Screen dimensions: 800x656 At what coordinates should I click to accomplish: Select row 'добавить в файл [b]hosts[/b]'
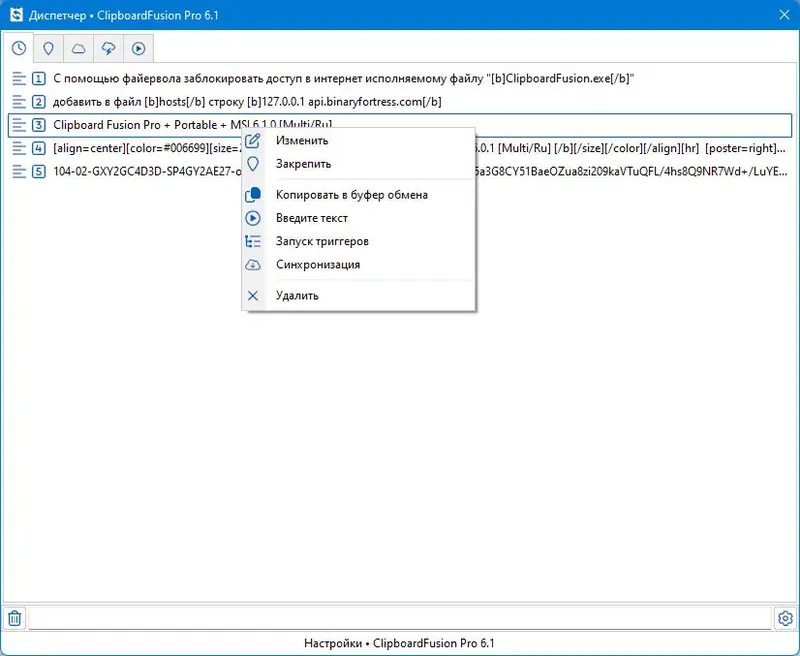click(x=400, y=102)
